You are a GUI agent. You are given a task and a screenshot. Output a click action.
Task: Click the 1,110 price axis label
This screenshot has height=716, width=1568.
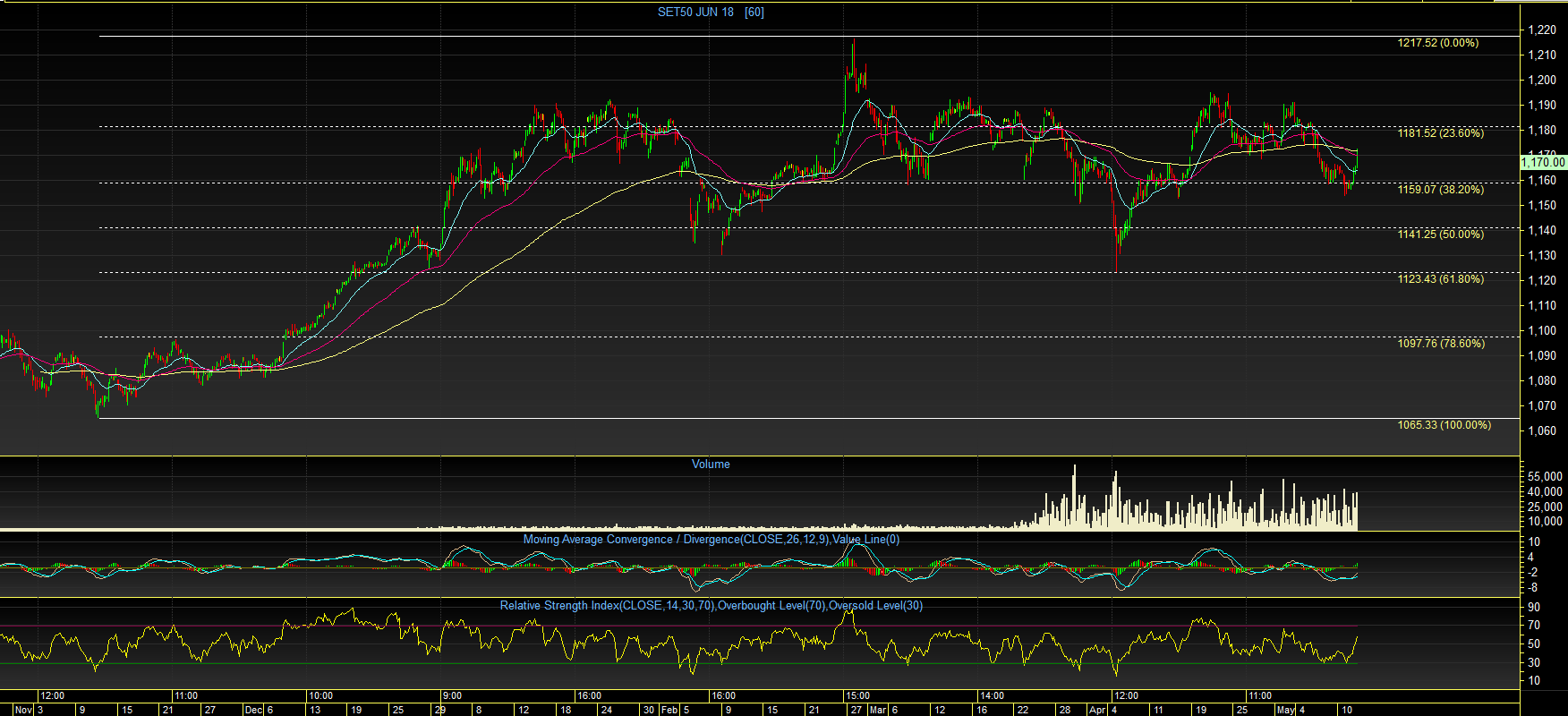click(1542, 305)
